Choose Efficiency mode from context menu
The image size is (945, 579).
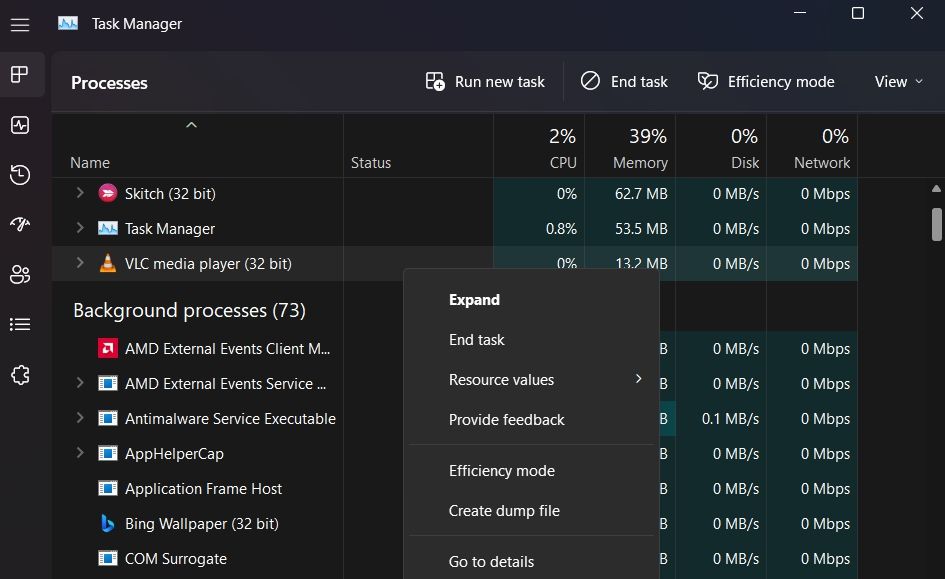tap(532, 471)
